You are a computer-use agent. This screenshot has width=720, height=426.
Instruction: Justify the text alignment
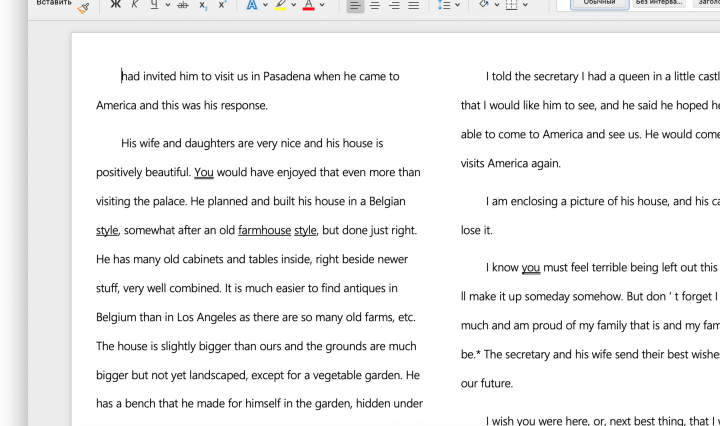(413, 6)
